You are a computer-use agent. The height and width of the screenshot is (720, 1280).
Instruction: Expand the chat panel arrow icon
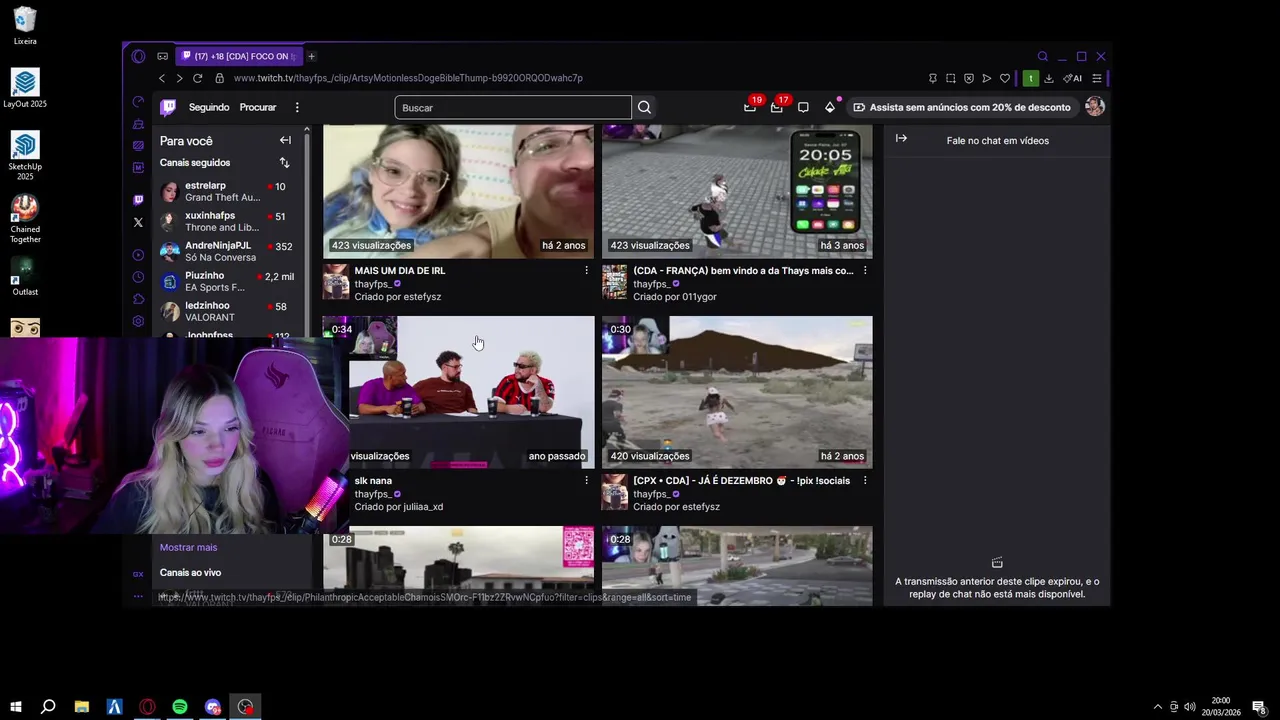coord(901,139)
